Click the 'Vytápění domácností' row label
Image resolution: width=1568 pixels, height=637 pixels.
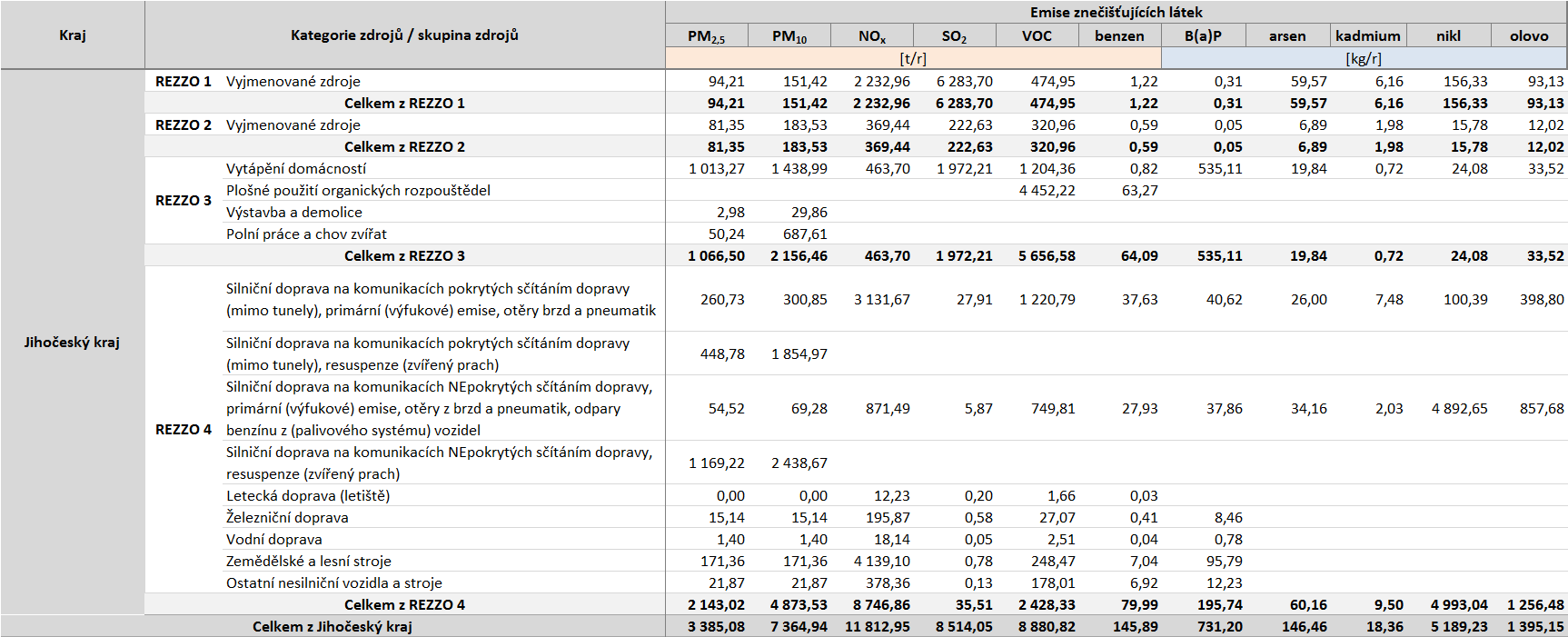296,169
